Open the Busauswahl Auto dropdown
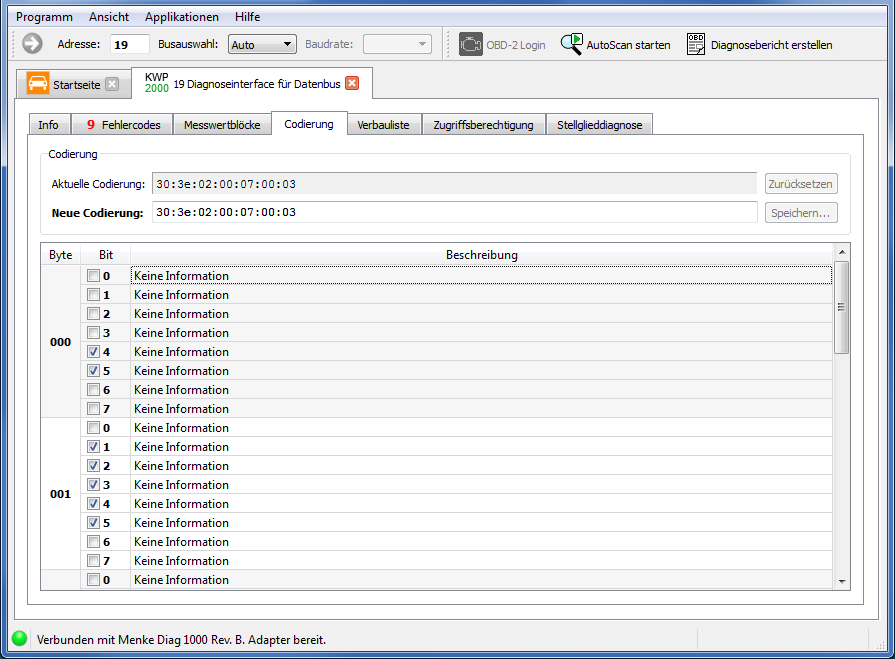Screen dimensions: 895x659 (x=262, y=44)
